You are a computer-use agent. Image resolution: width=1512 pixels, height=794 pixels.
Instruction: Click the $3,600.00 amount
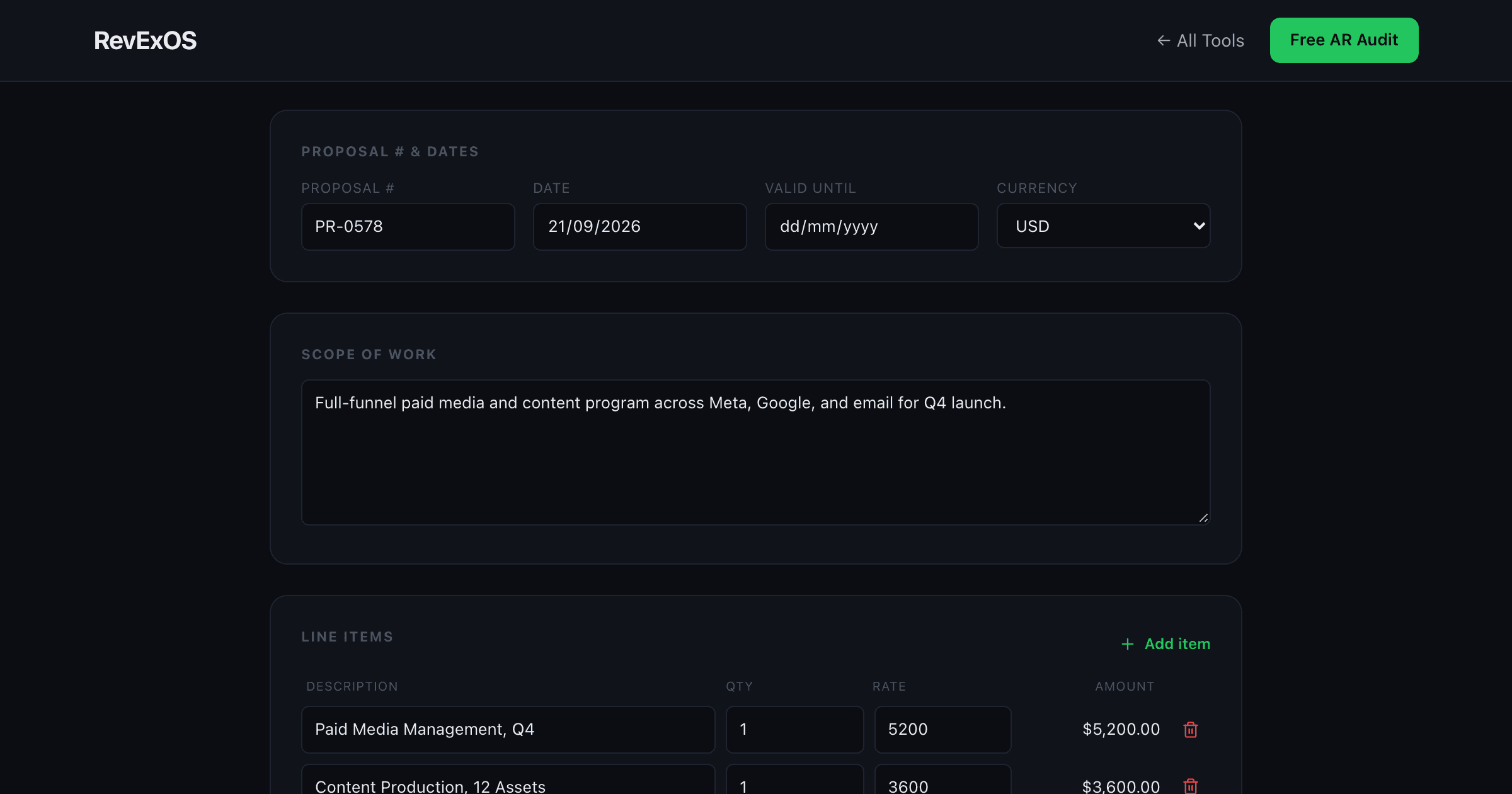point(1121,786)
